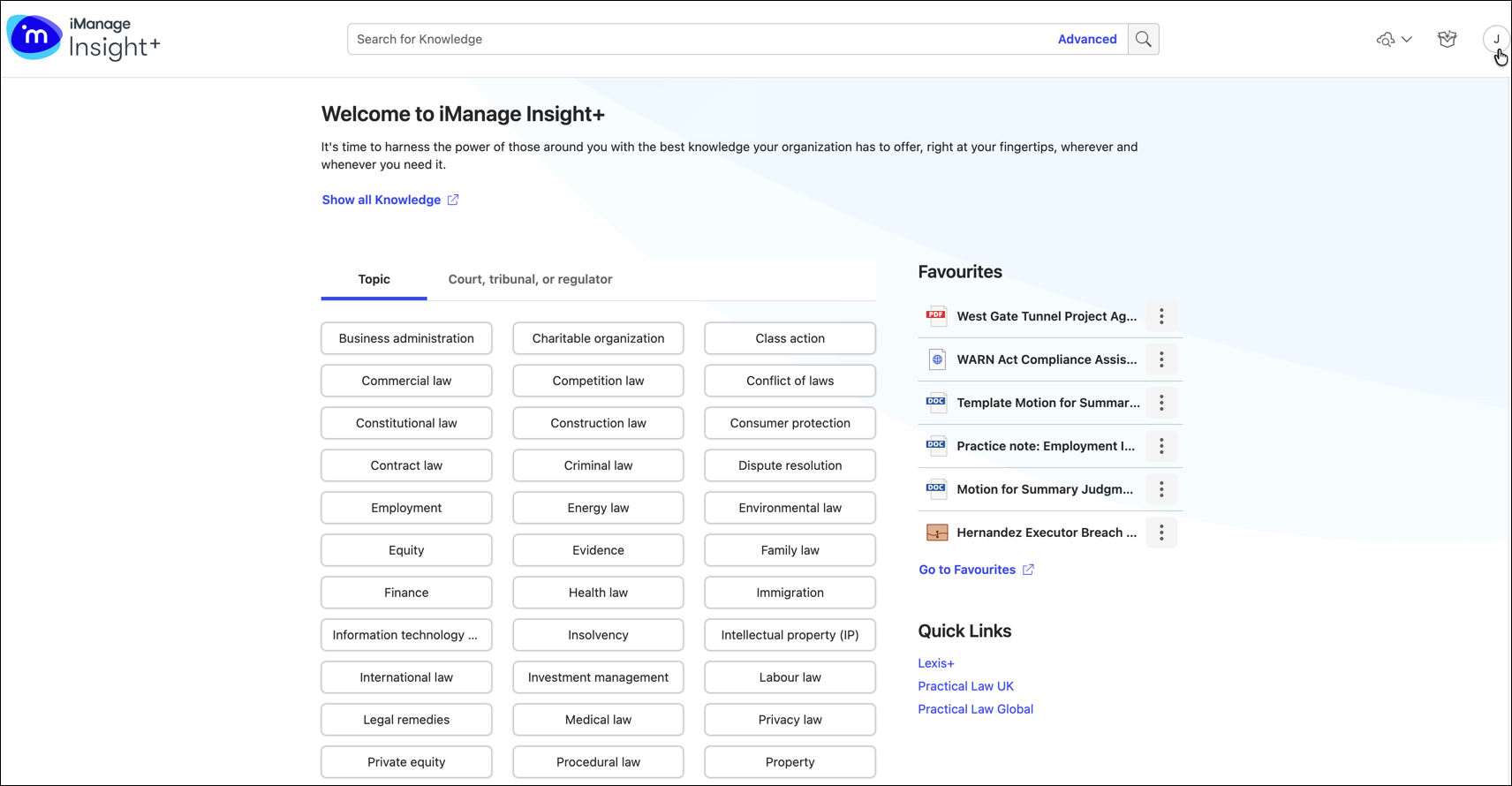This screenshot has height=786, width=1512.
Task: Click external-link icon beside Show all Knowledge
Action: [453, 200]
